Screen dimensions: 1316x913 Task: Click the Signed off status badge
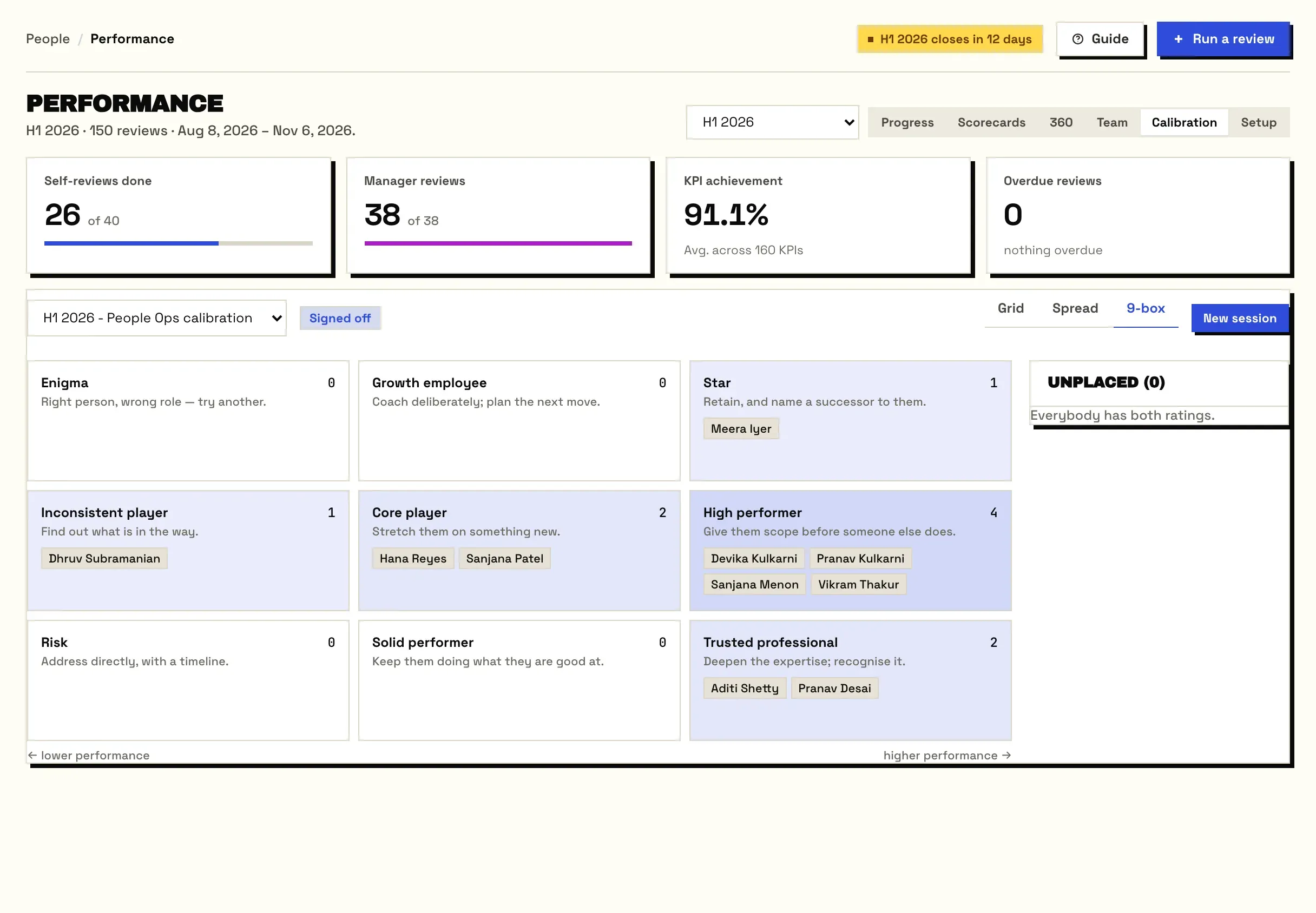point(340,318)
